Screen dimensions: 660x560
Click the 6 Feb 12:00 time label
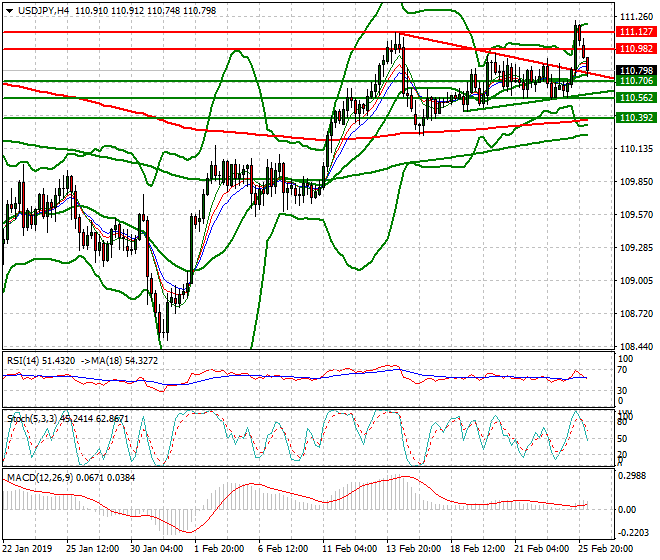(x=283, y=549)
